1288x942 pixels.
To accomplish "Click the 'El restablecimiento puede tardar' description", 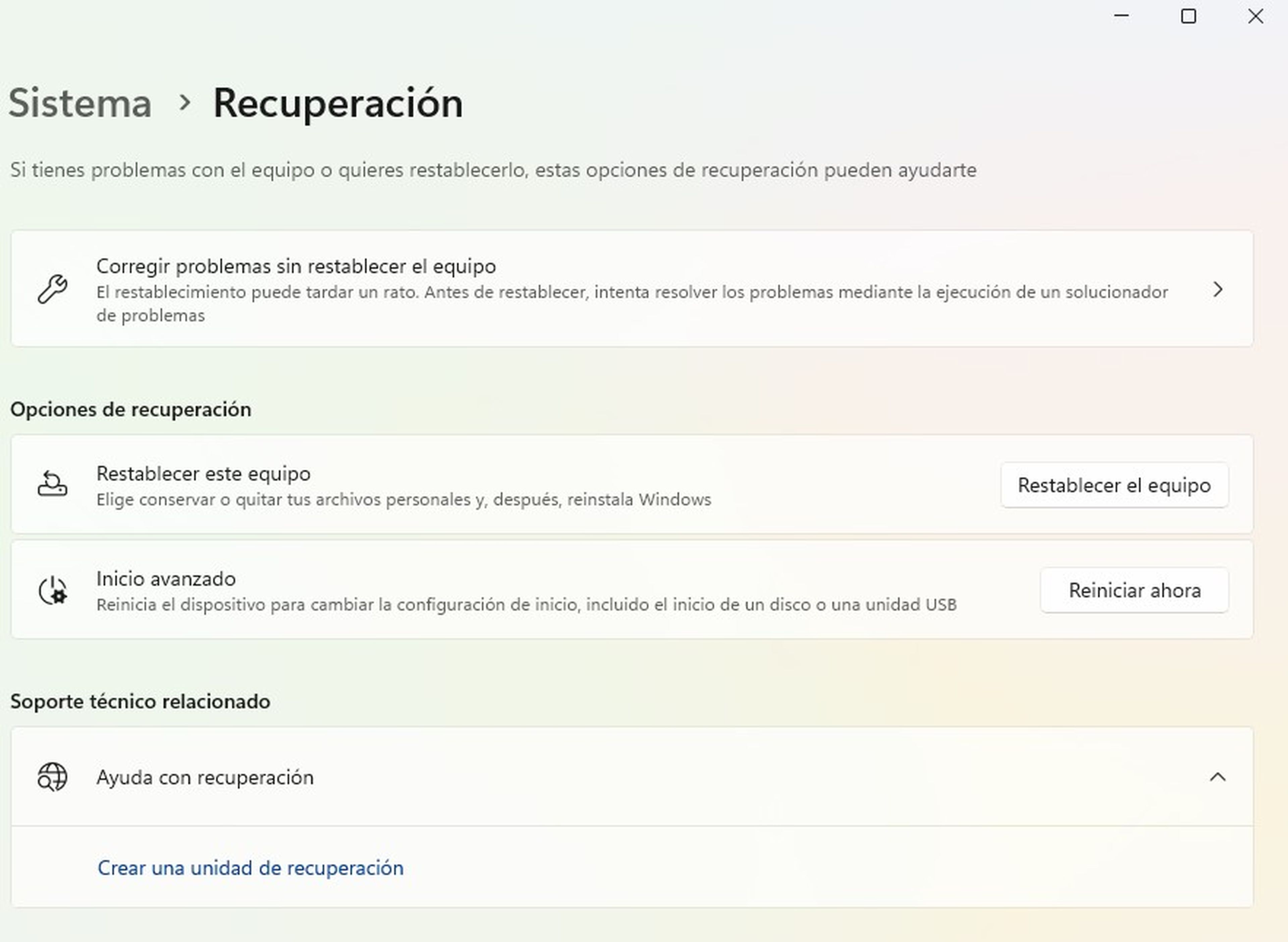I will tap(632, 303).
